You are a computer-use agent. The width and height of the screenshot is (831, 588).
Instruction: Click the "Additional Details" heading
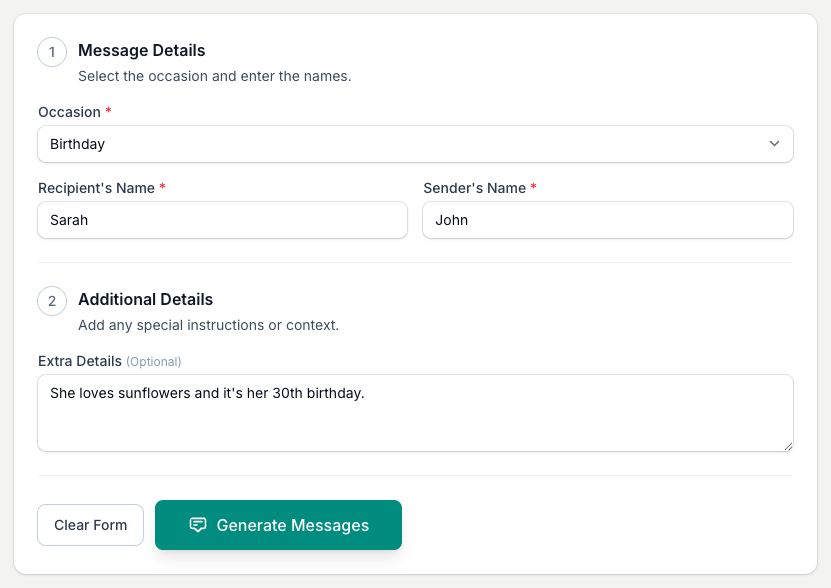[x=146, y=300]
